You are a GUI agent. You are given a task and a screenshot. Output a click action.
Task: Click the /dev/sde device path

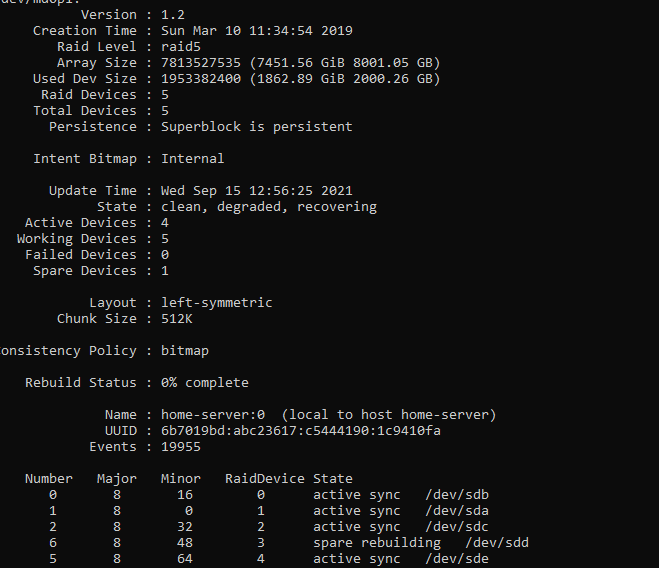[x=457, y=559]
